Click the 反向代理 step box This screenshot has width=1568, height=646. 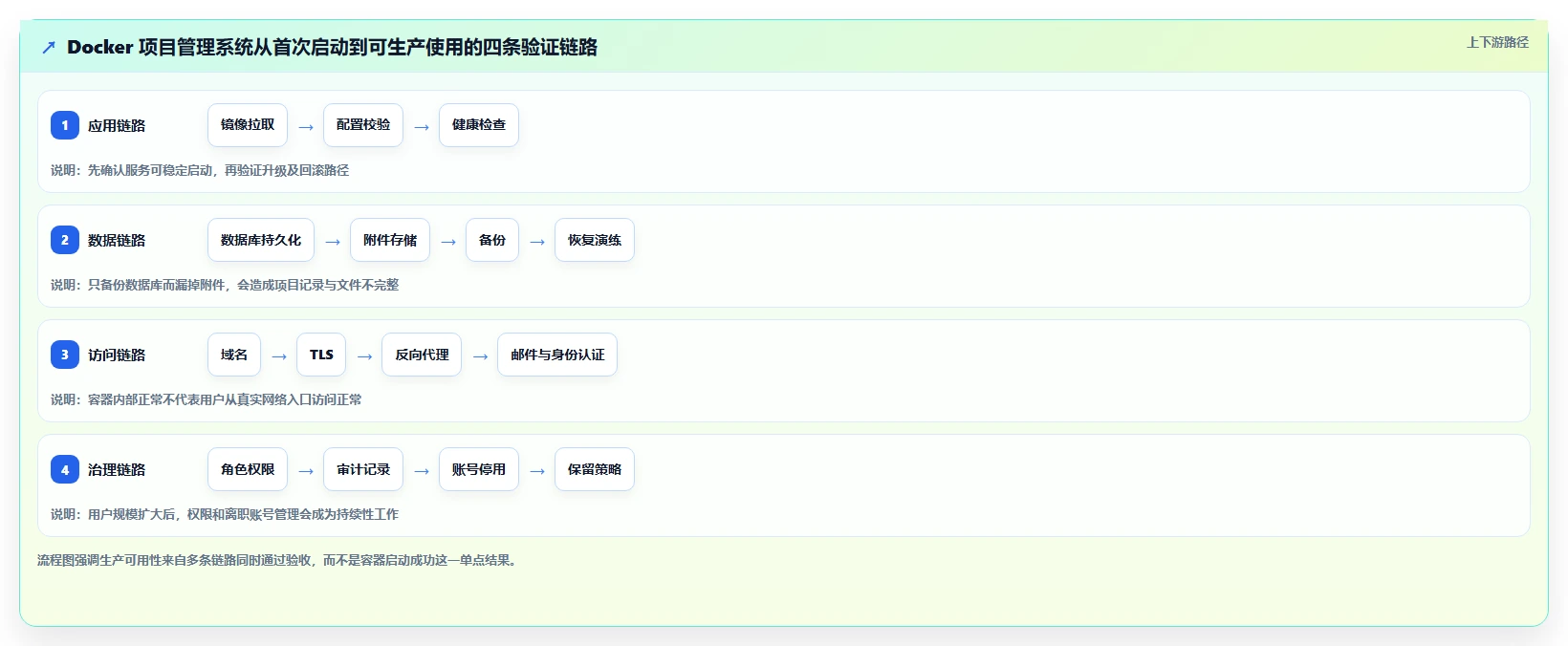[x=422, y=355]
